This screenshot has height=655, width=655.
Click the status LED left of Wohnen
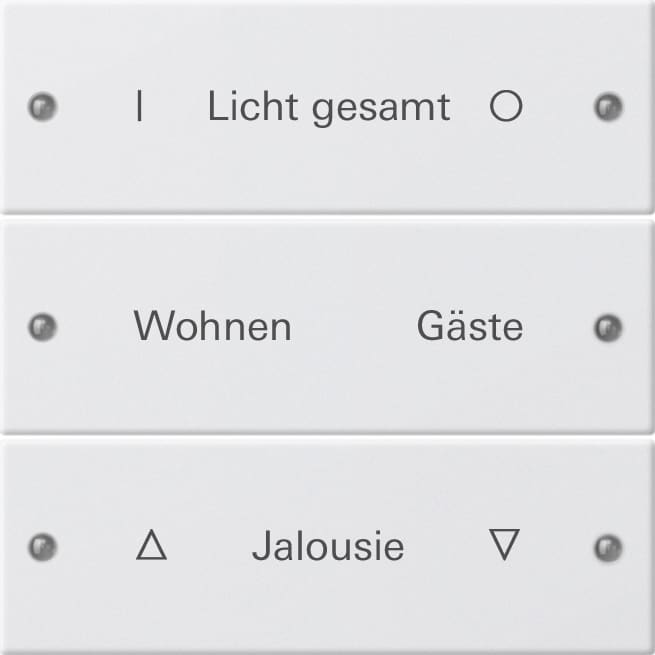tap(44, 327)
